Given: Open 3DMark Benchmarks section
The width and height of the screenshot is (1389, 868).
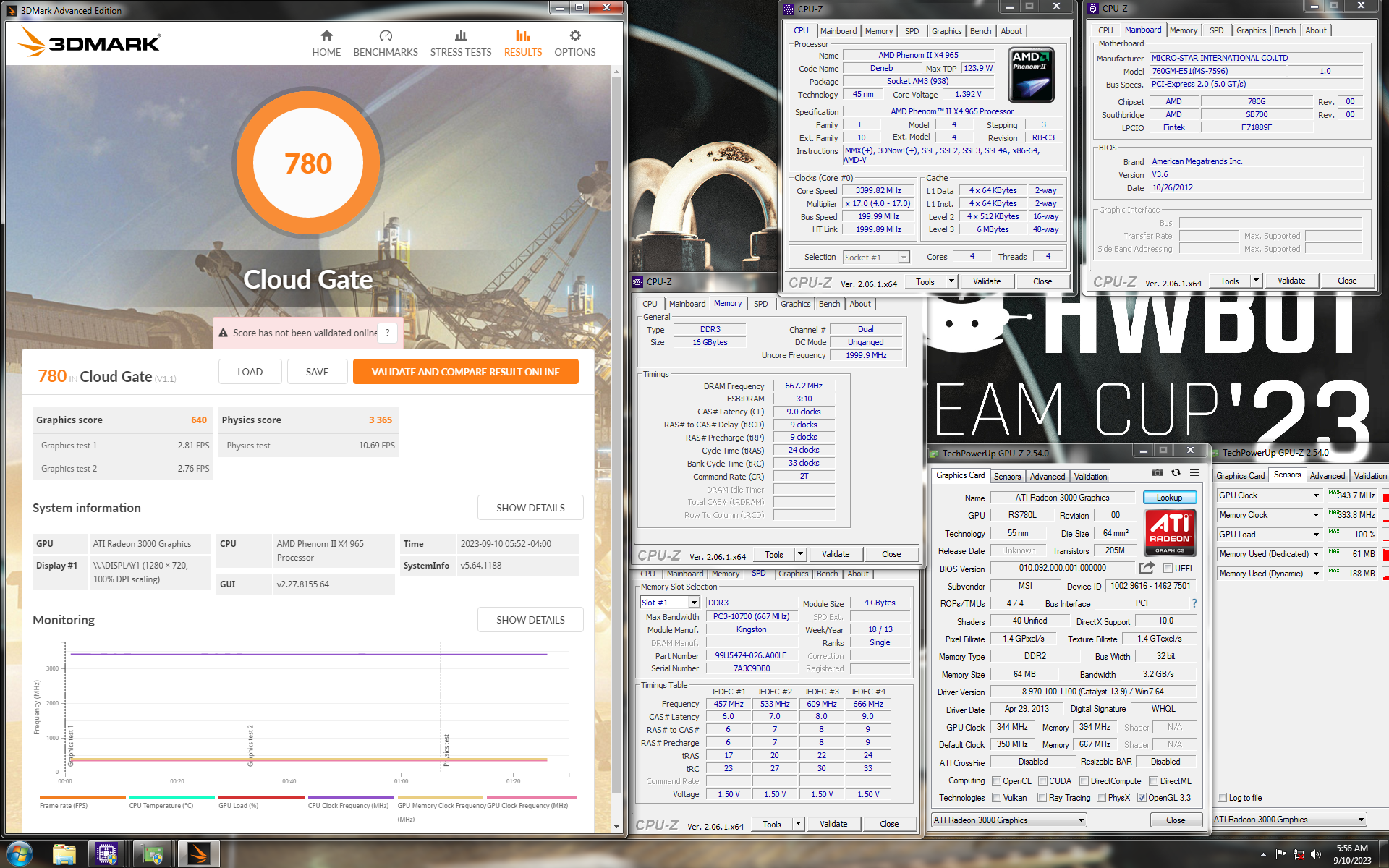Looking at the screenshot, I should 386,43.
